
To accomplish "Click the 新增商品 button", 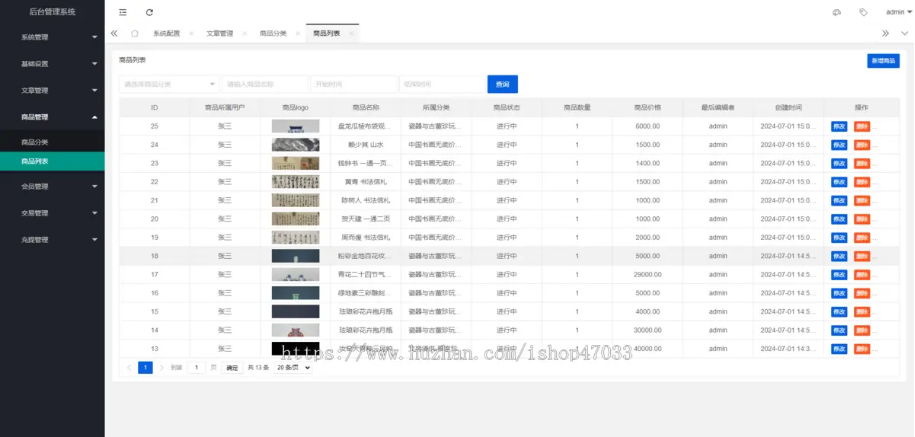I will (883, 61).
